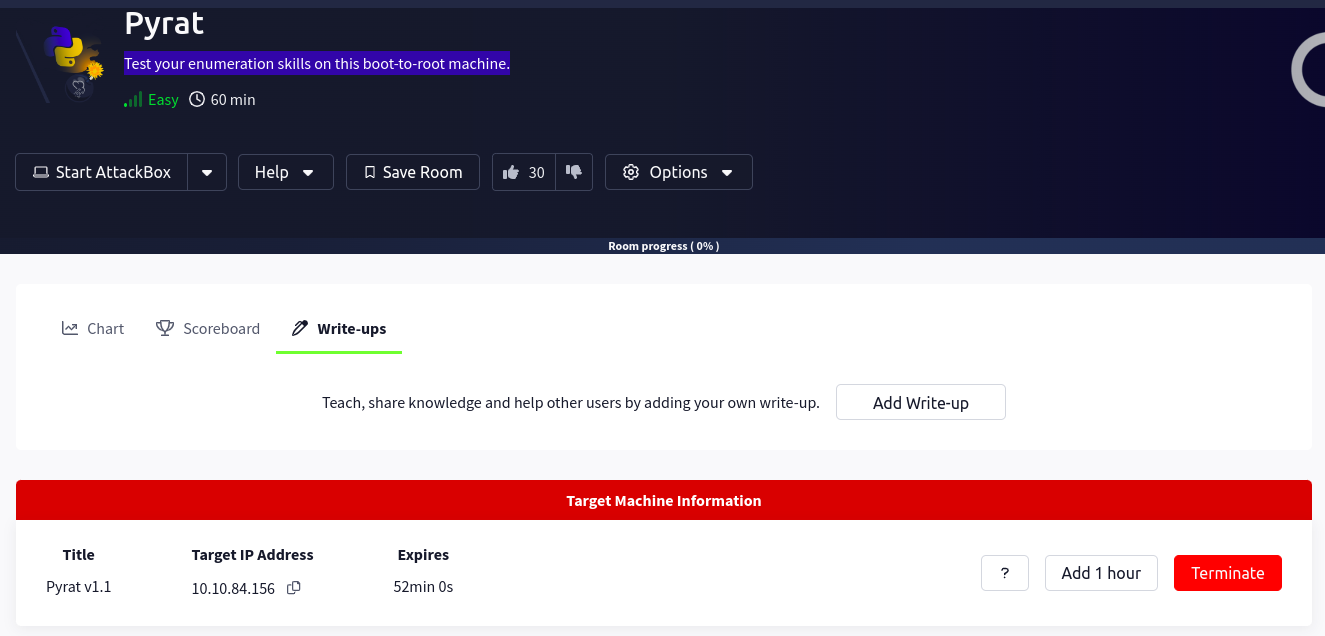
Task: Add 1 hour to the machine
Action: [1101, 573]
